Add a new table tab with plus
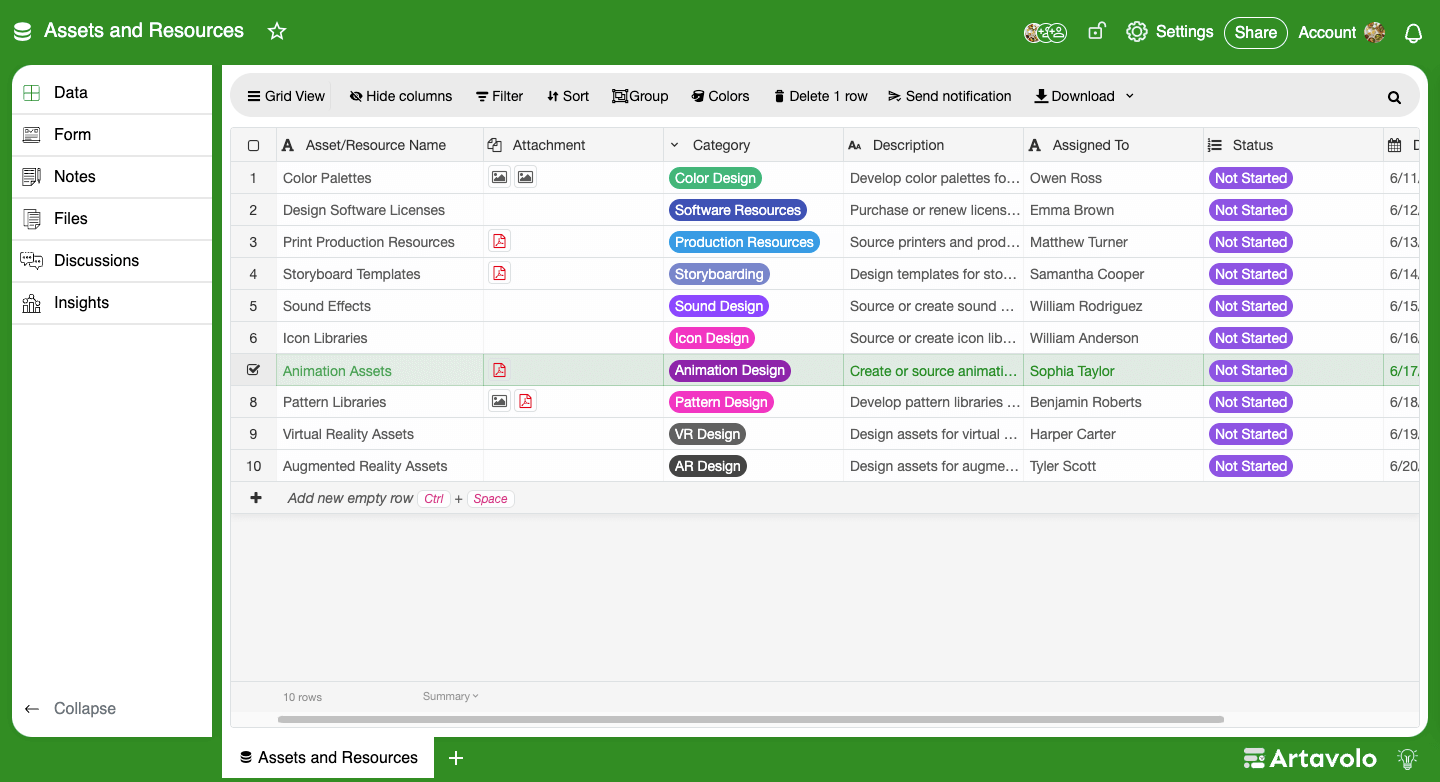The image size is (1440, 782). tap(456, 758)
